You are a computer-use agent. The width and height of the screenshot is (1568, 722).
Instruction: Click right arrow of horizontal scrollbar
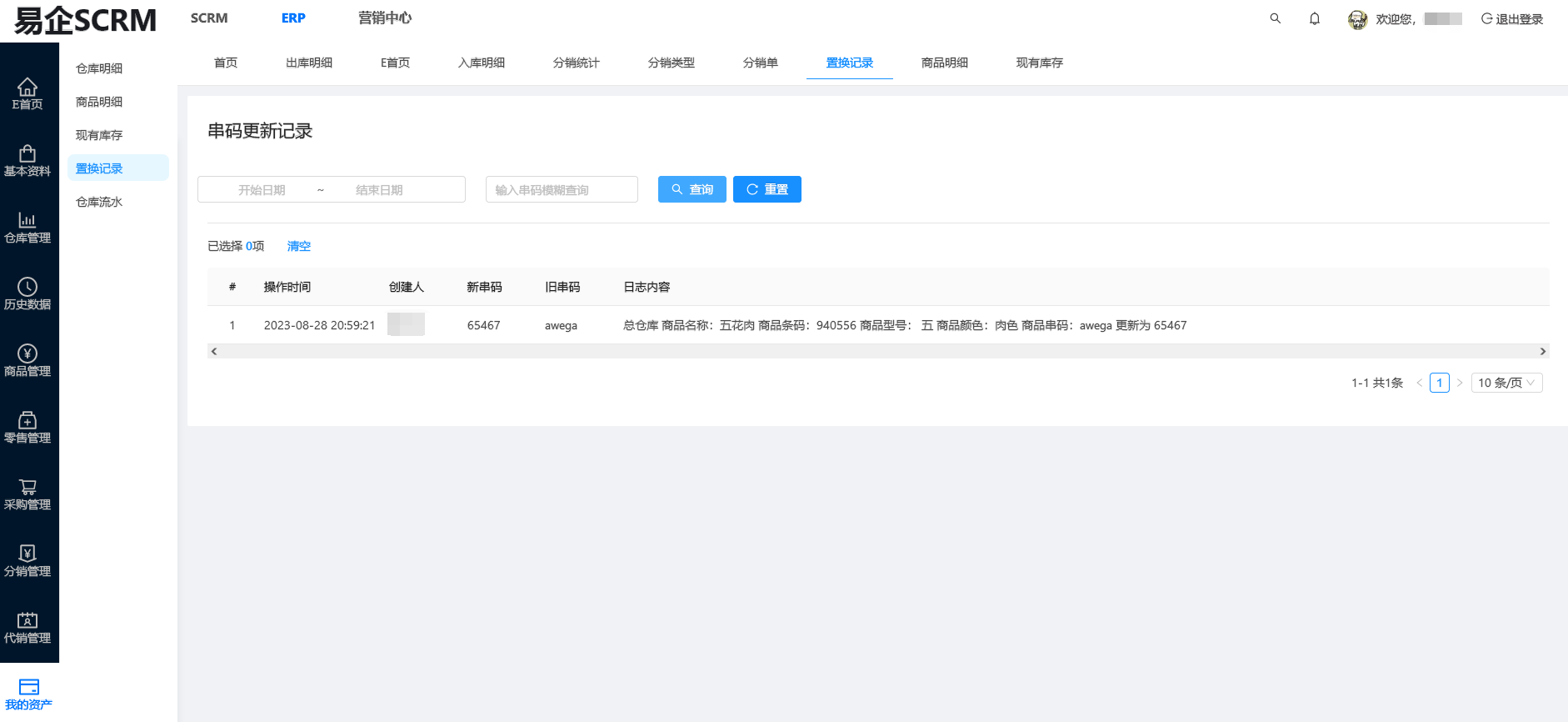(1543, 352)
